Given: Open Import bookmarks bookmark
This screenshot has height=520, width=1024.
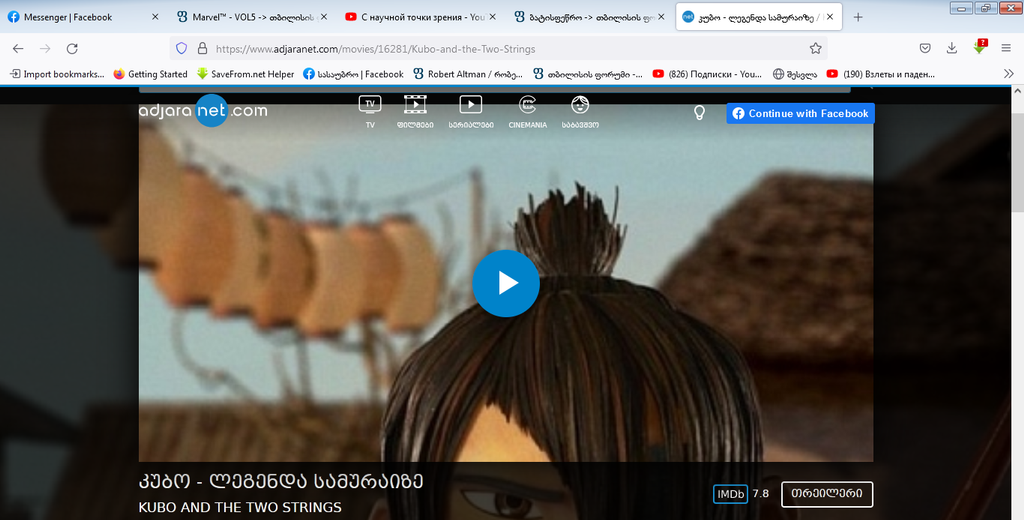Looking at the screenshot, I should [x=57, y=74].
